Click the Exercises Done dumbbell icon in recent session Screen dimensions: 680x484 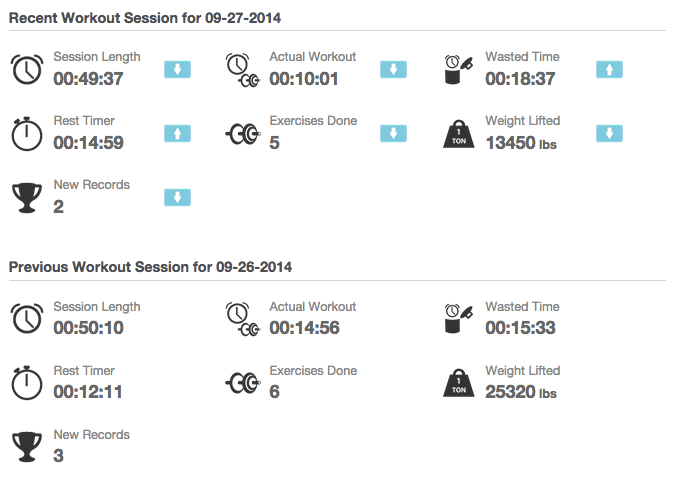pyautogui.click(x=243, y=134)
